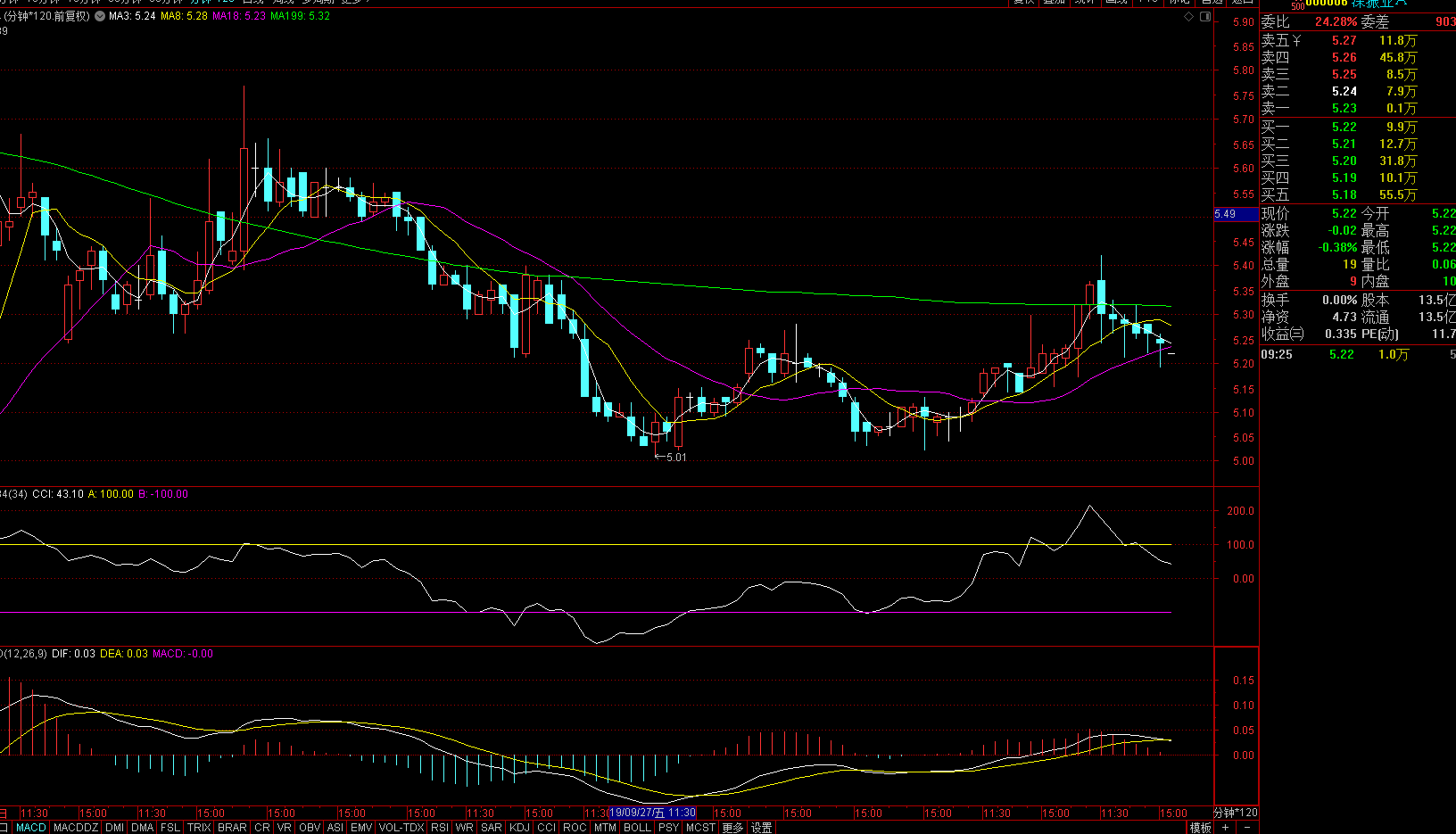Click the yellow MA8: 5.28 label
Screen dimensions: 1456x834
pyautogui.click(x=184, y=16)
